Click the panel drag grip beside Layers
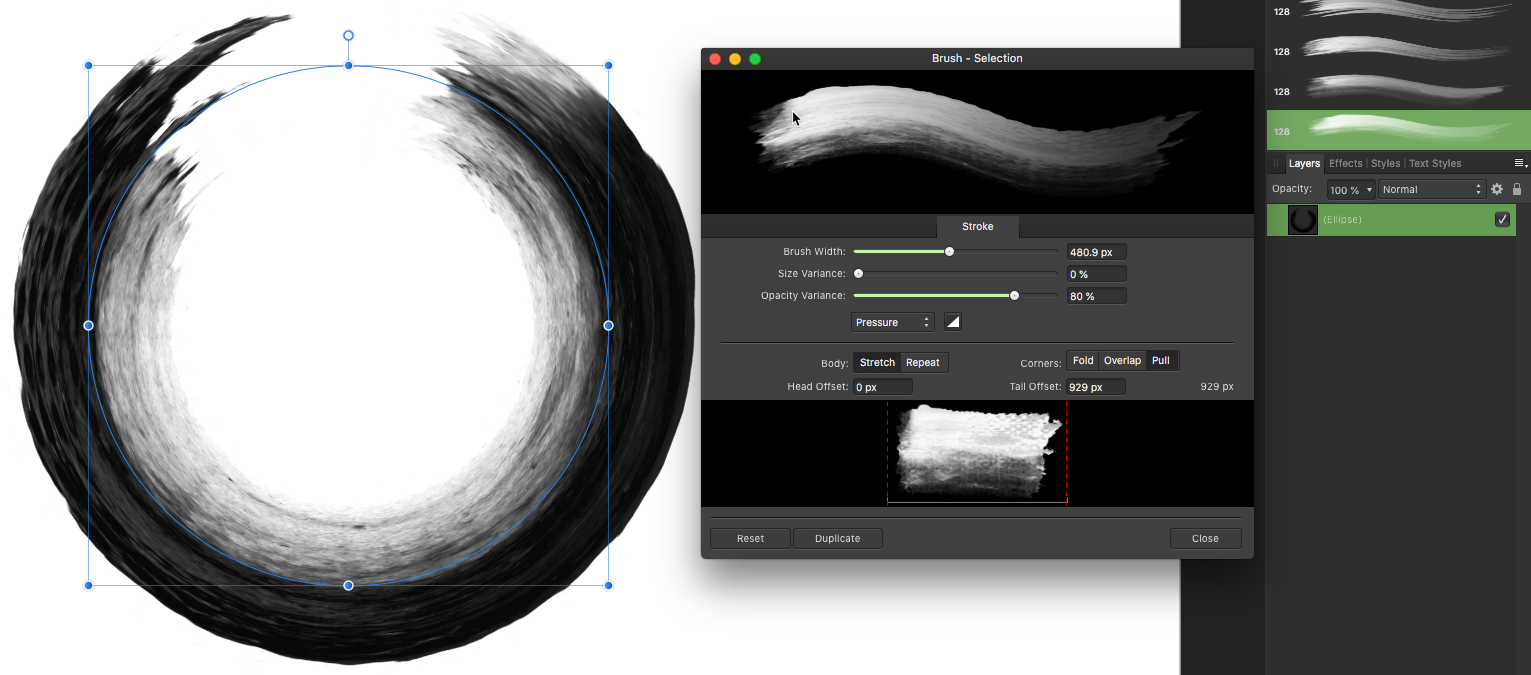The height and width of the screenshot is (675, 1531). tap(1276, 163)
